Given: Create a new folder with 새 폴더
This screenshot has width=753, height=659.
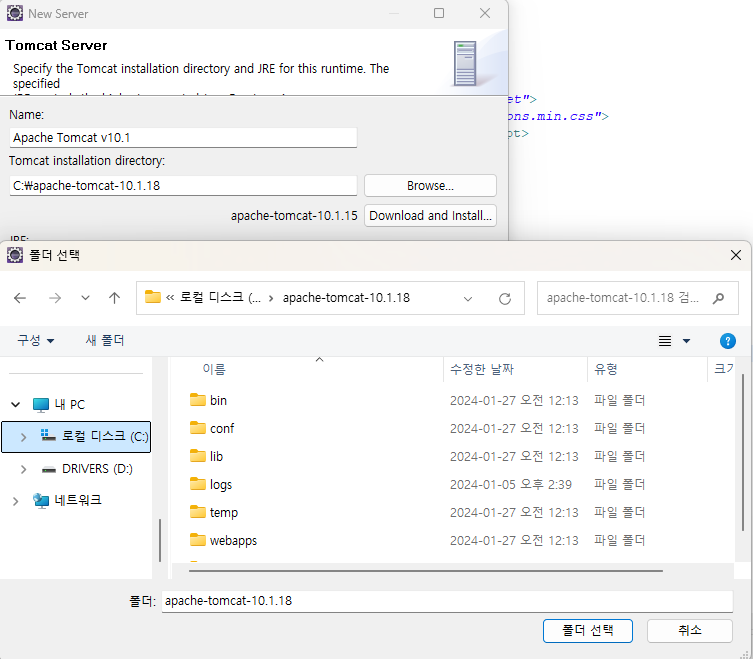Looking at the screenshot, I should click(x=105, y=341).
